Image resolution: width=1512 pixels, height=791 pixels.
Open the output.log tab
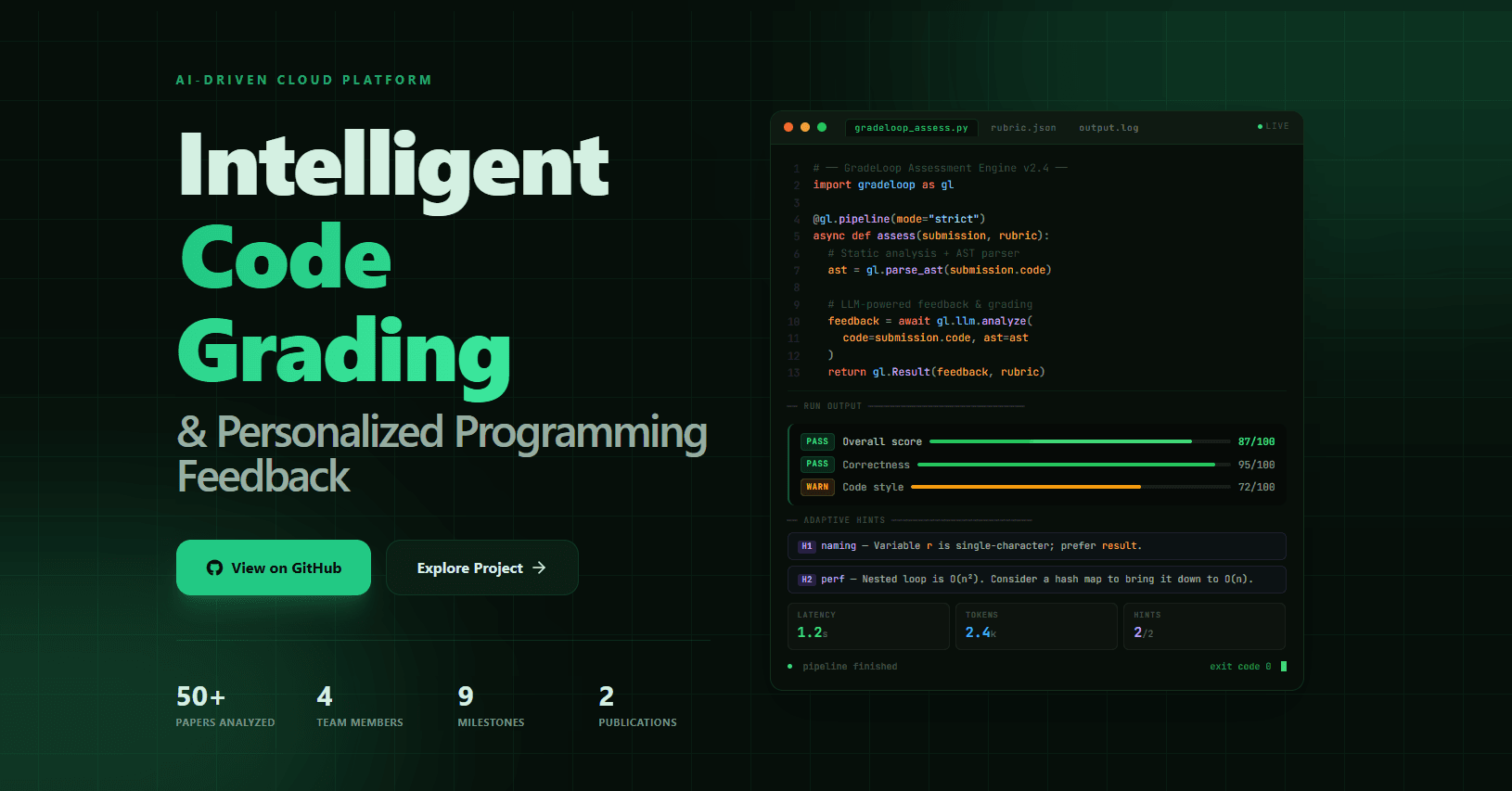coord(1108,128)
